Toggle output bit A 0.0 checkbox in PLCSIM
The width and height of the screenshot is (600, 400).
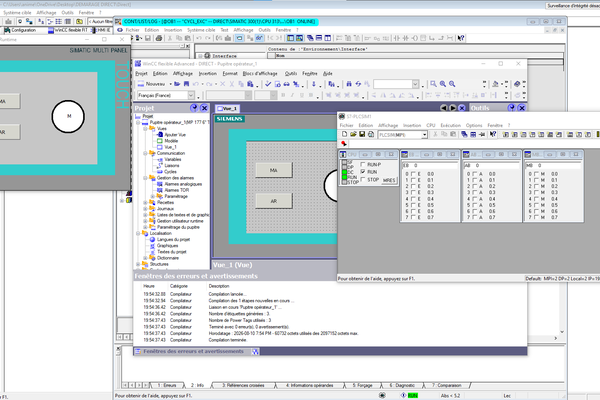[475, 174]
